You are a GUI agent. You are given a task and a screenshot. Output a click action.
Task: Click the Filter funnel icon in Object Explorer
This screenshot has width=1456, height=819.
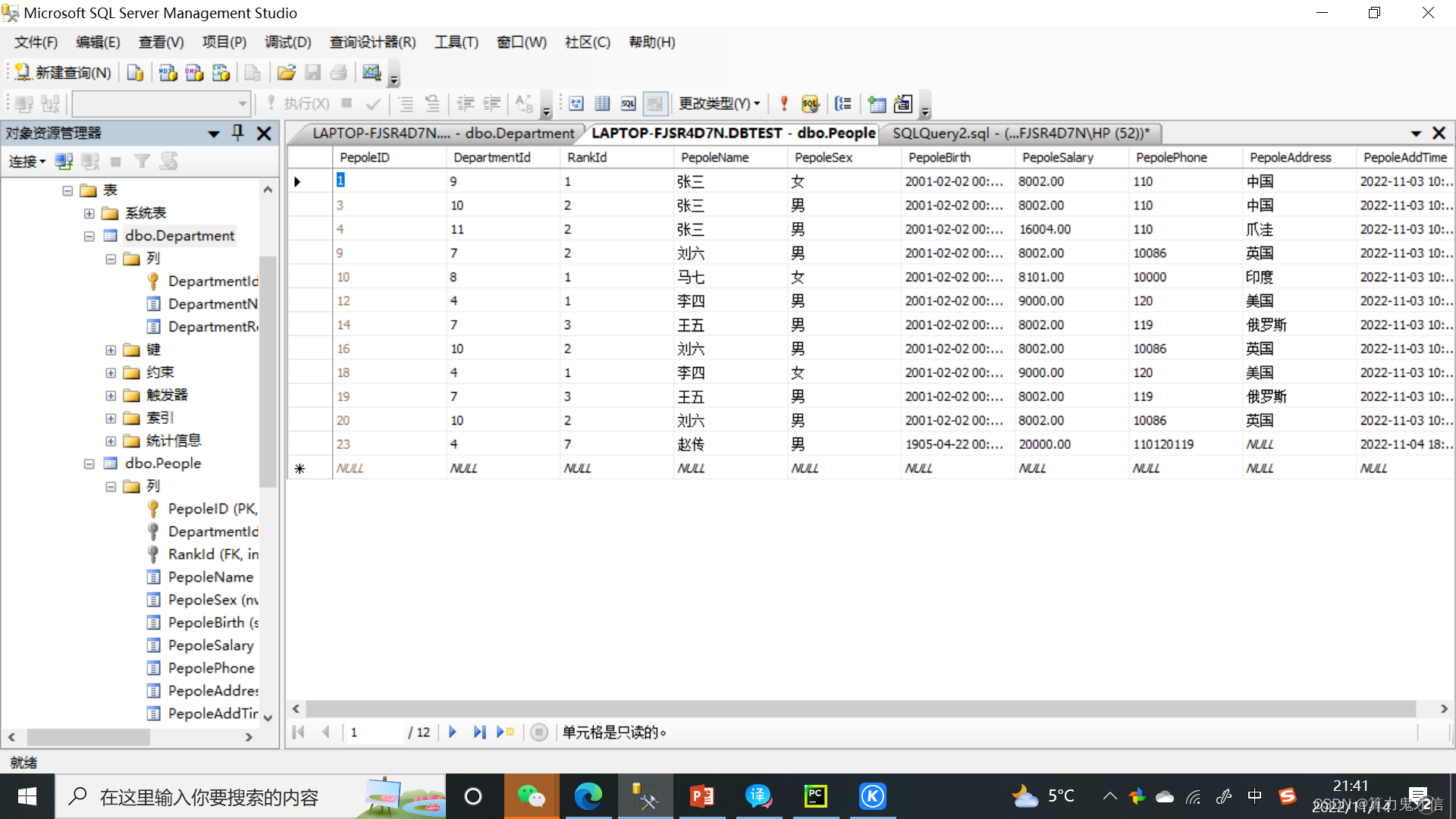click(142, 162)
